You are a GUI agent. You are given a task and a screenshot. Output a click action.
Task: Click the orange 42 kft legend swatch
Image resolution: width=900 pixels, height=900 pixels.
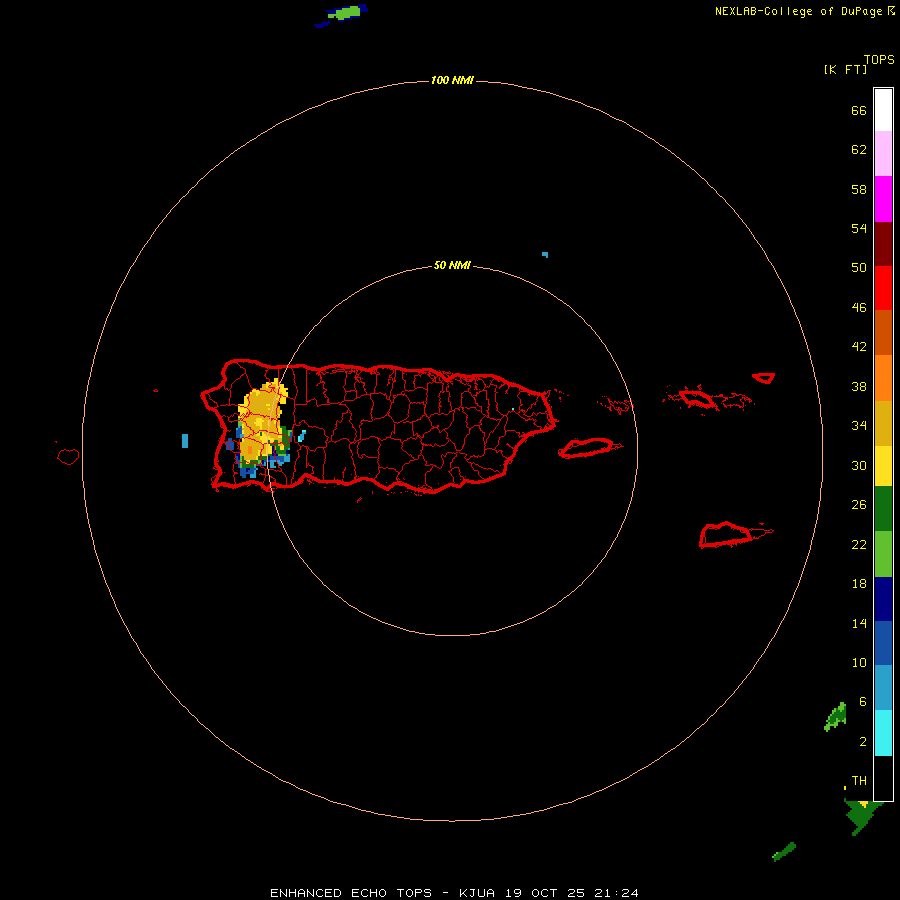[x=883, y=378]
